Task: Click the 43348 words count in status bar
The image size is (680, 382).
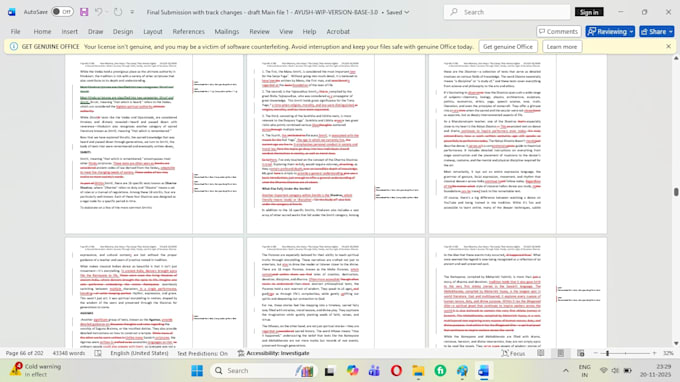Action: pyautogui.click(x=69, y=353)
